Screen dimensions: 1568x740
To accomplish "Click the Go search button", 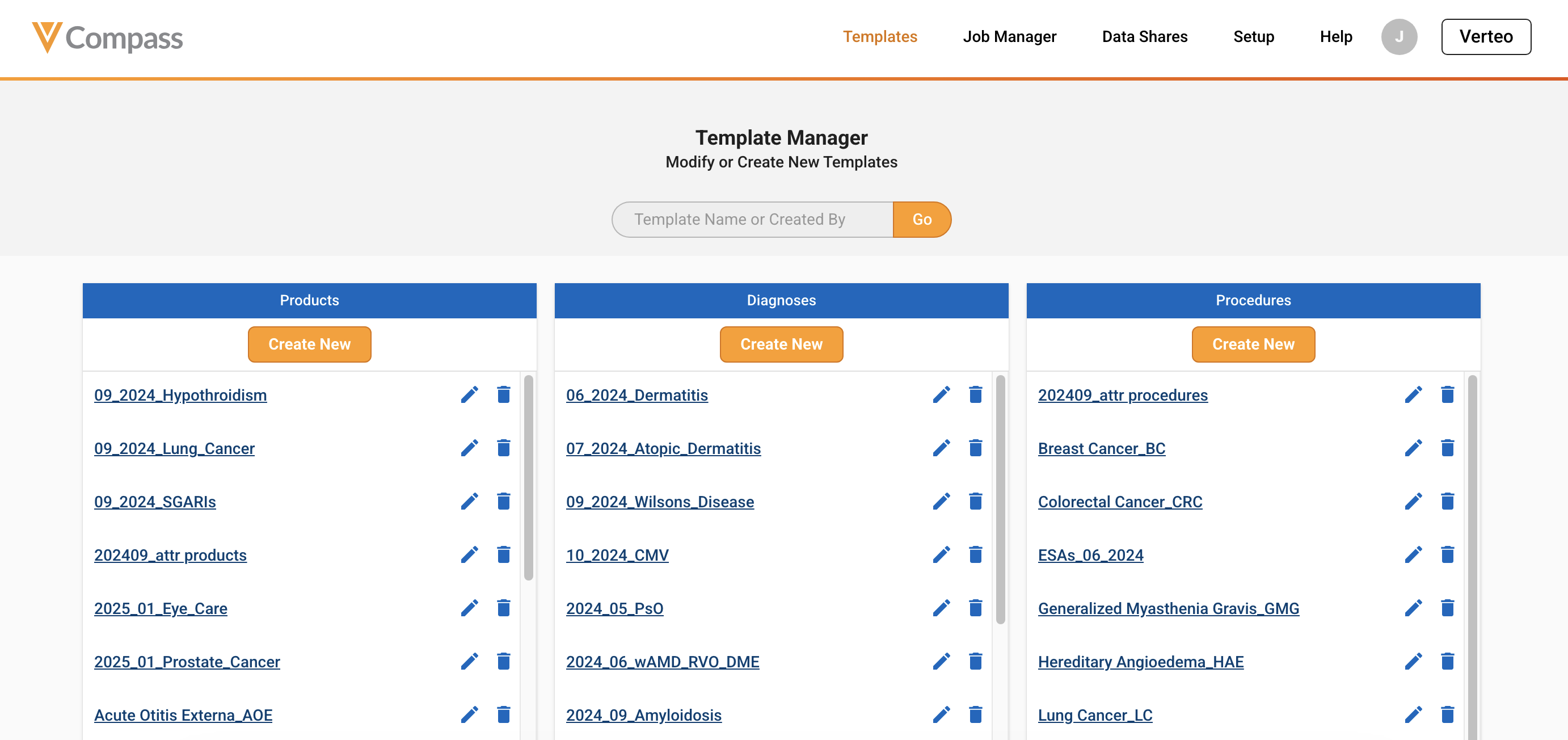I will (921, 219).
